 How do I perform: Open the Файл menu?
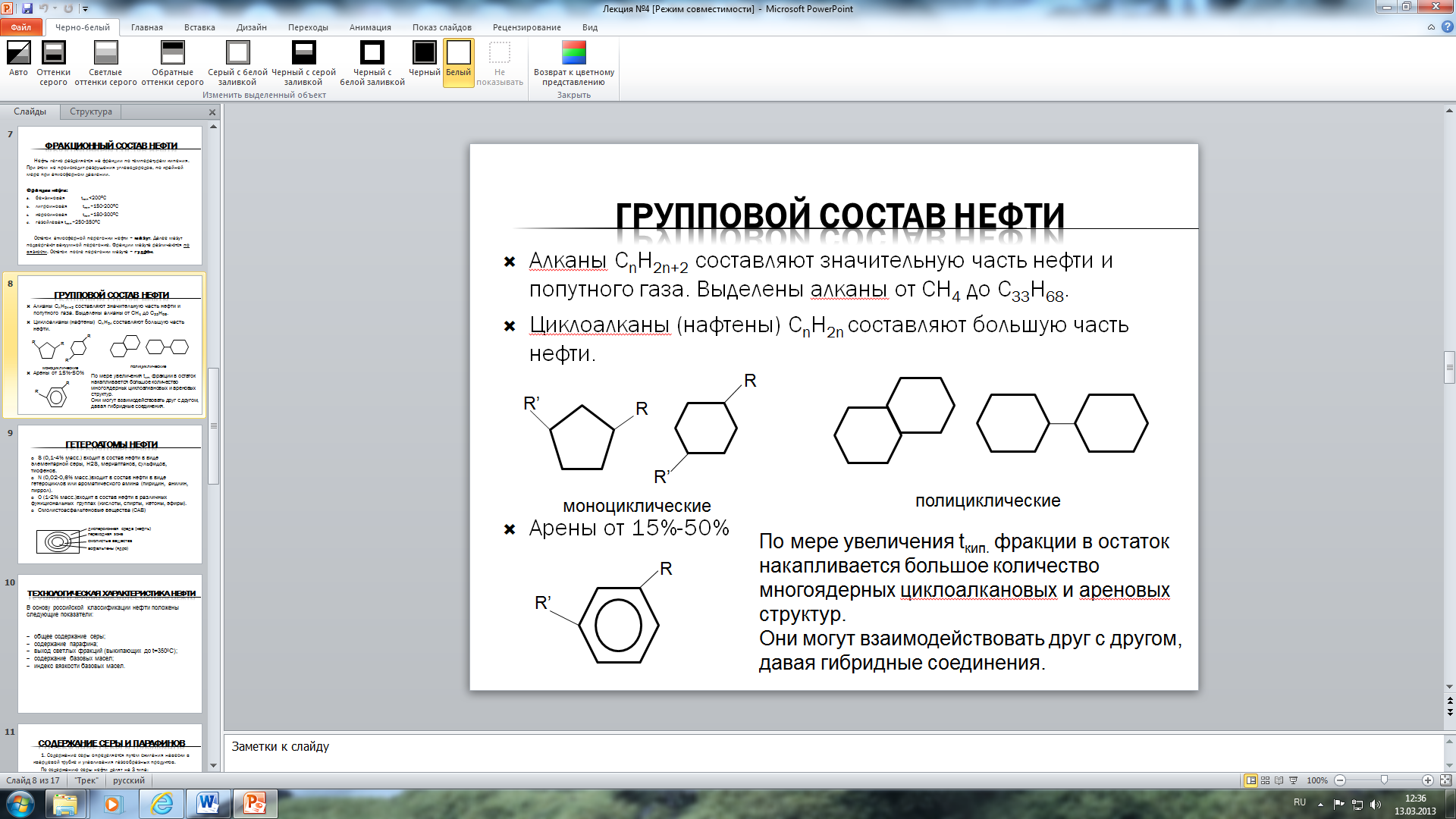[21, 27]
